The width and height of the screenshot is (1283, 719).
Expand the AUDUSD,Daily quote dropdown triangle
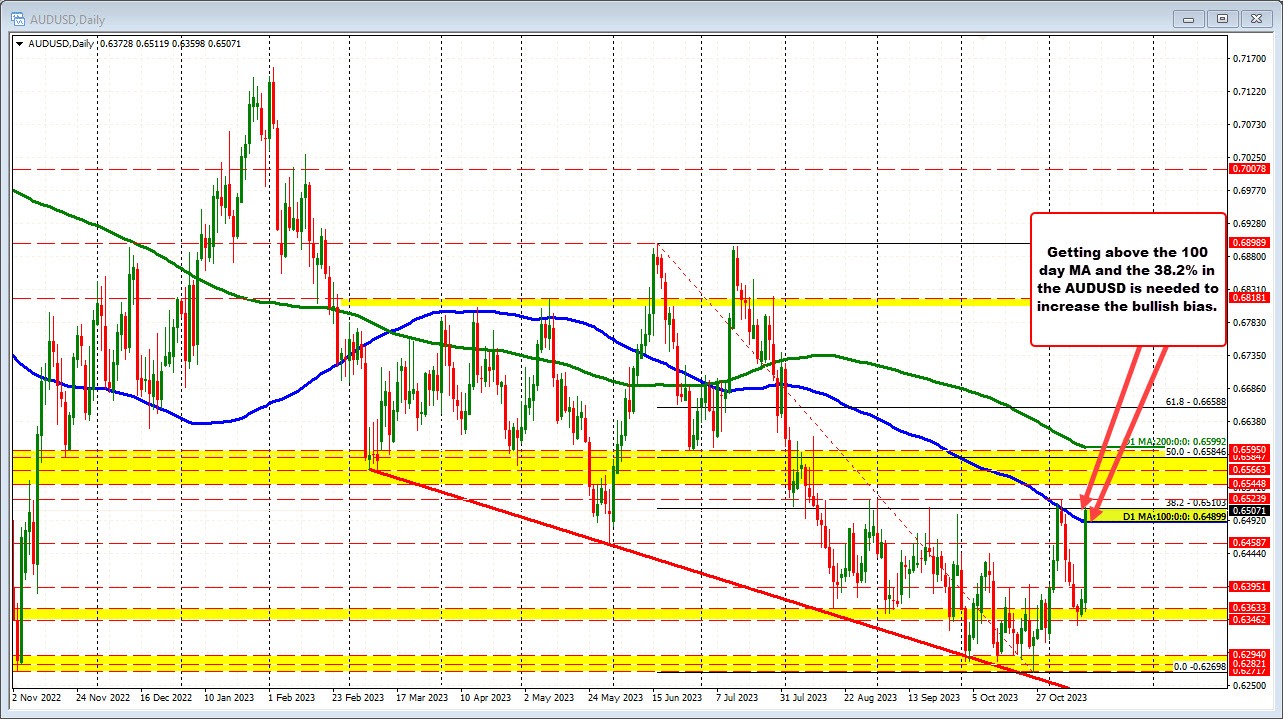pyautogui.click(x=18, y=43)
